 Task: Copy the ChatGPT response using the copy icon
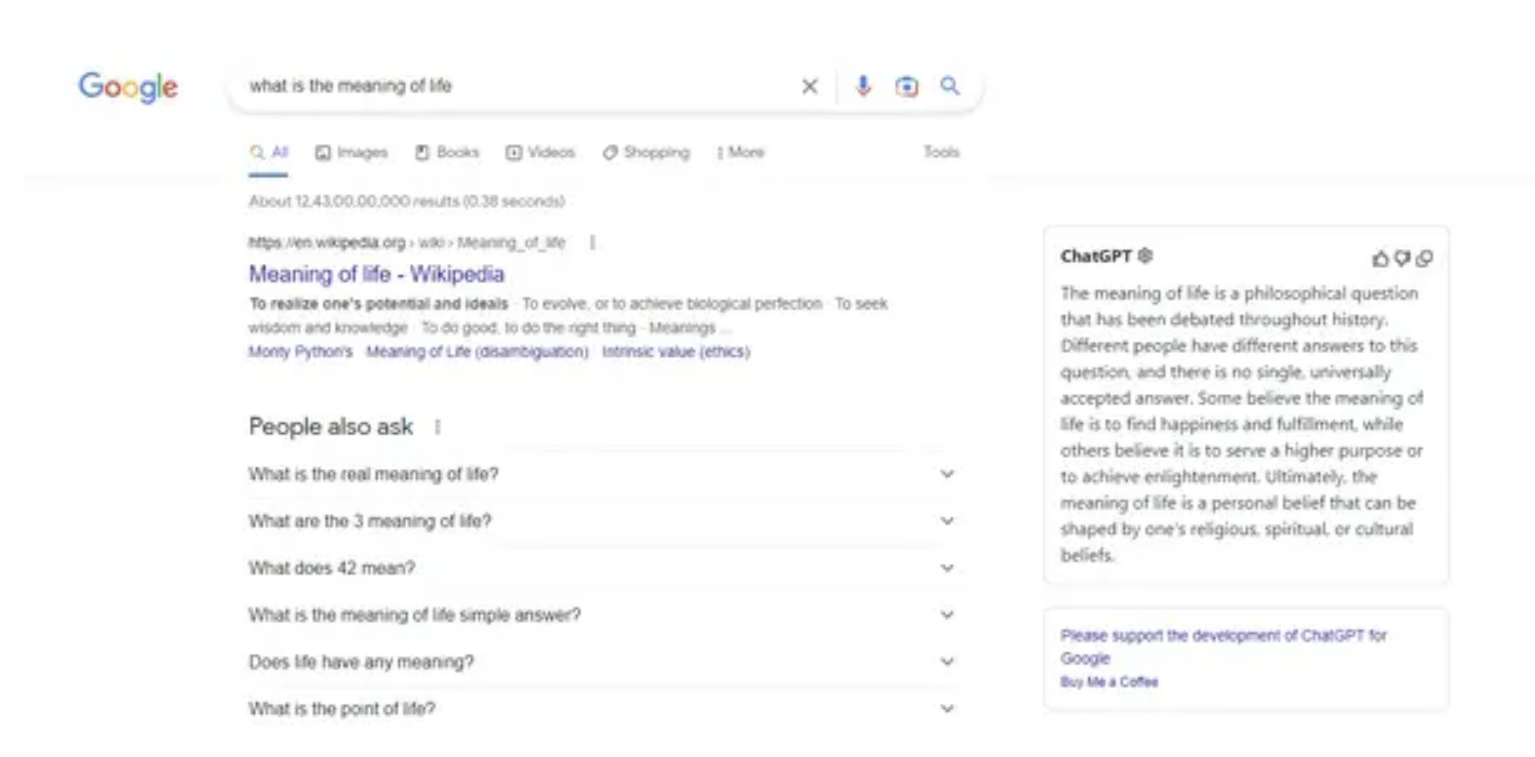pos(1425,258)
